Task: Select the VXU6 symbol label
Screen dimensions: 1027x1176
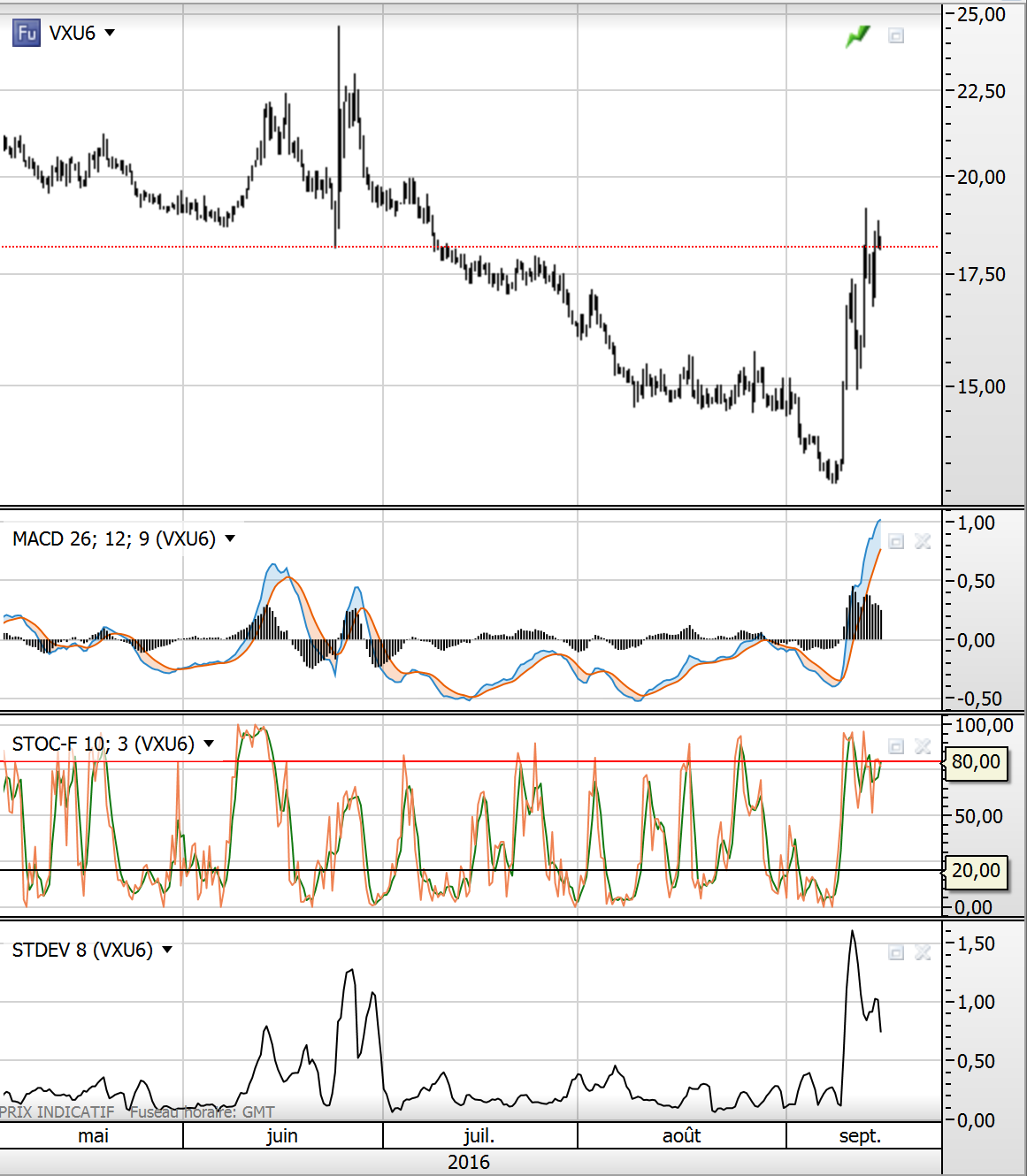Action: (73, 33)
